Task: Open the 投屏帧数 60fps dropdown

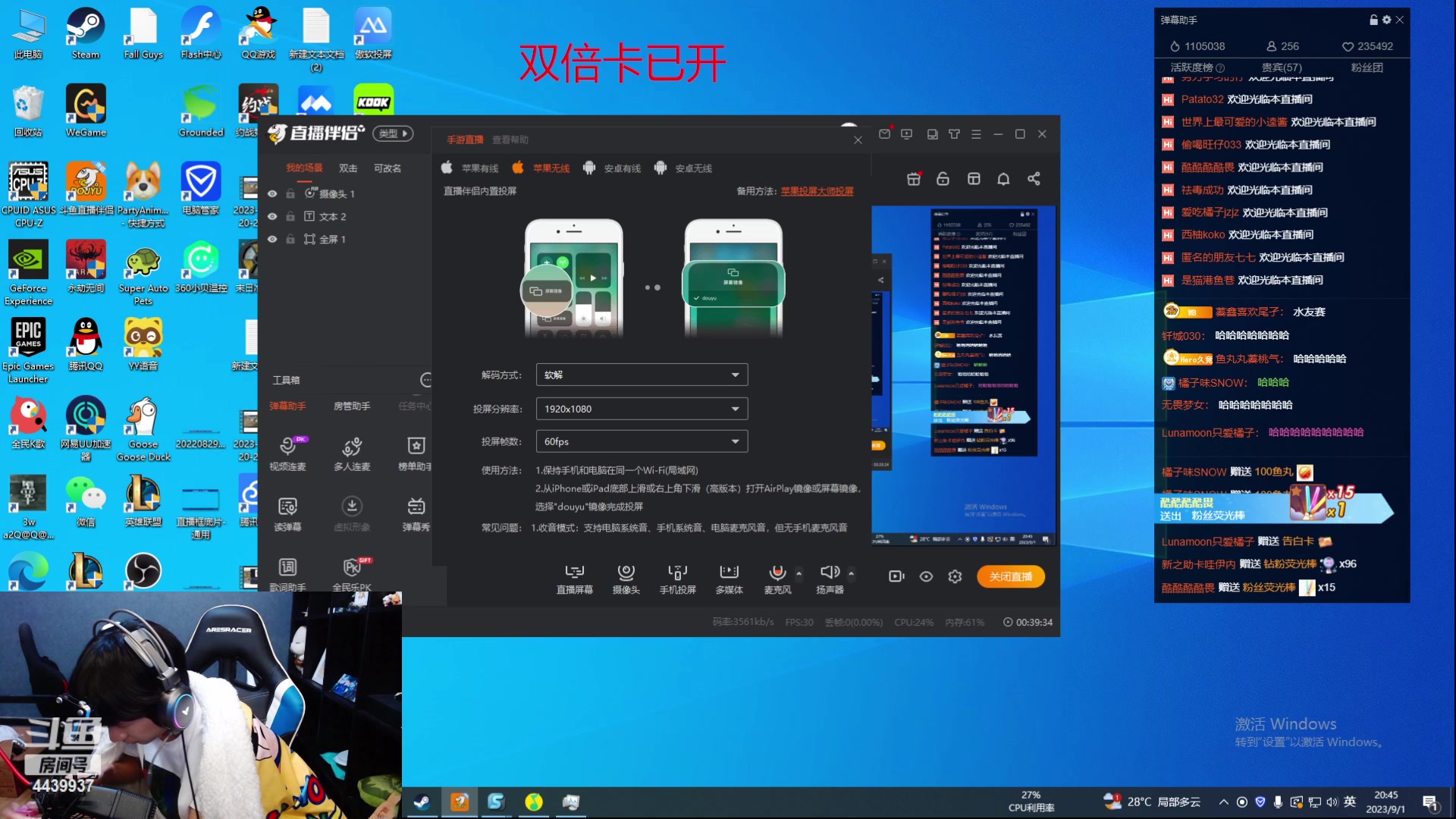Action: tap(642, 441)
